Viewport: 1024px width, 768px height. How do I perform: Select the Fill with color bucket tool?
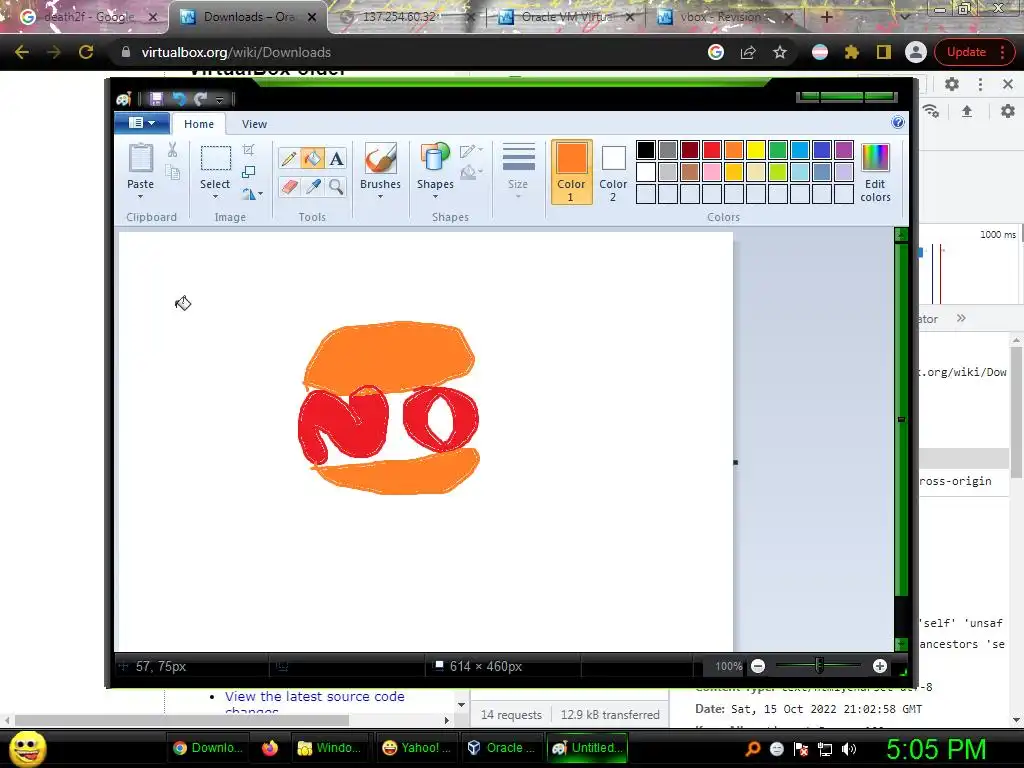(313, 159)
